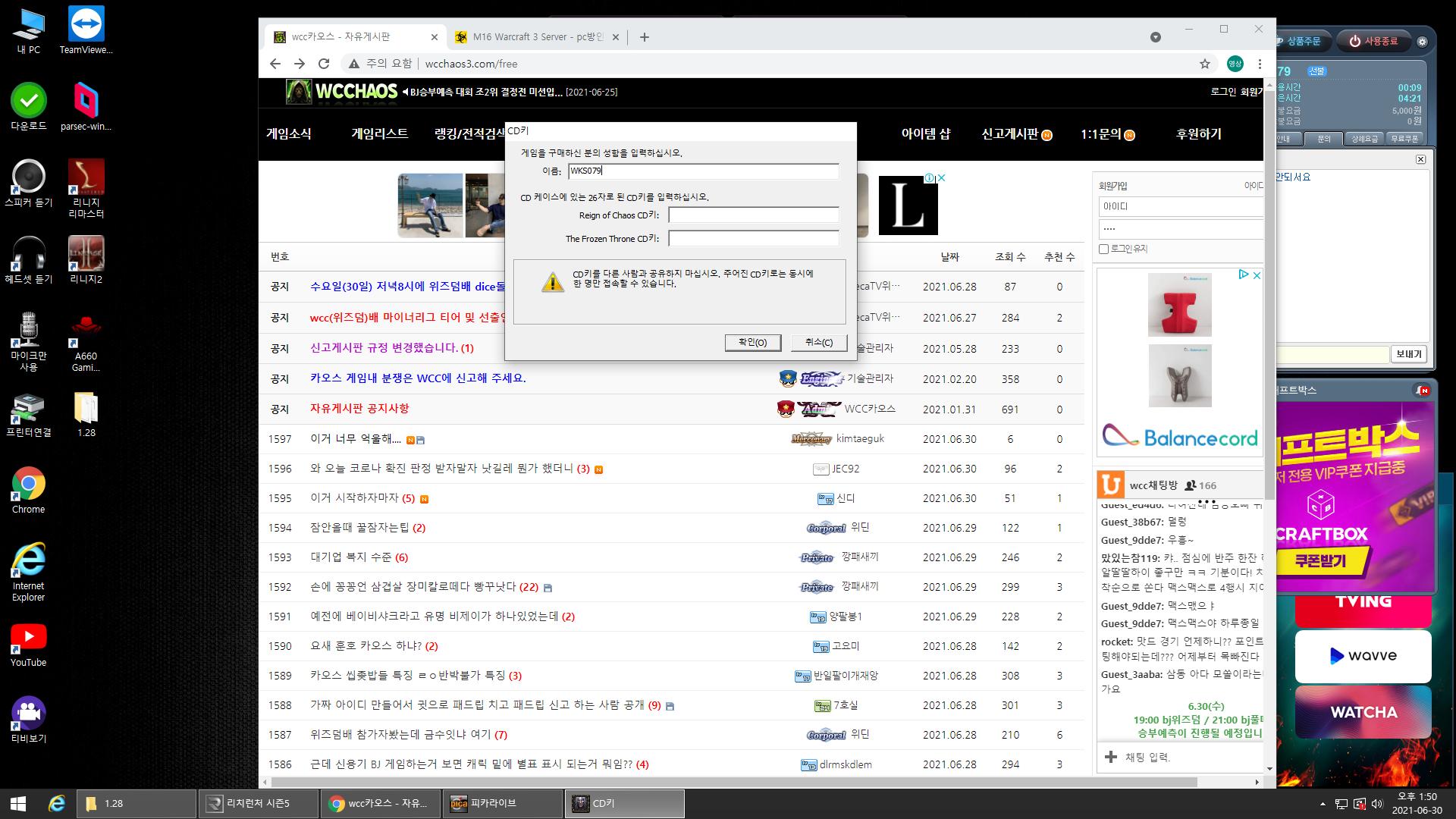1456x819 pixels.
Task: Confirm CD key dialog with 확인(O)
Action: click(x=752, y=343)
